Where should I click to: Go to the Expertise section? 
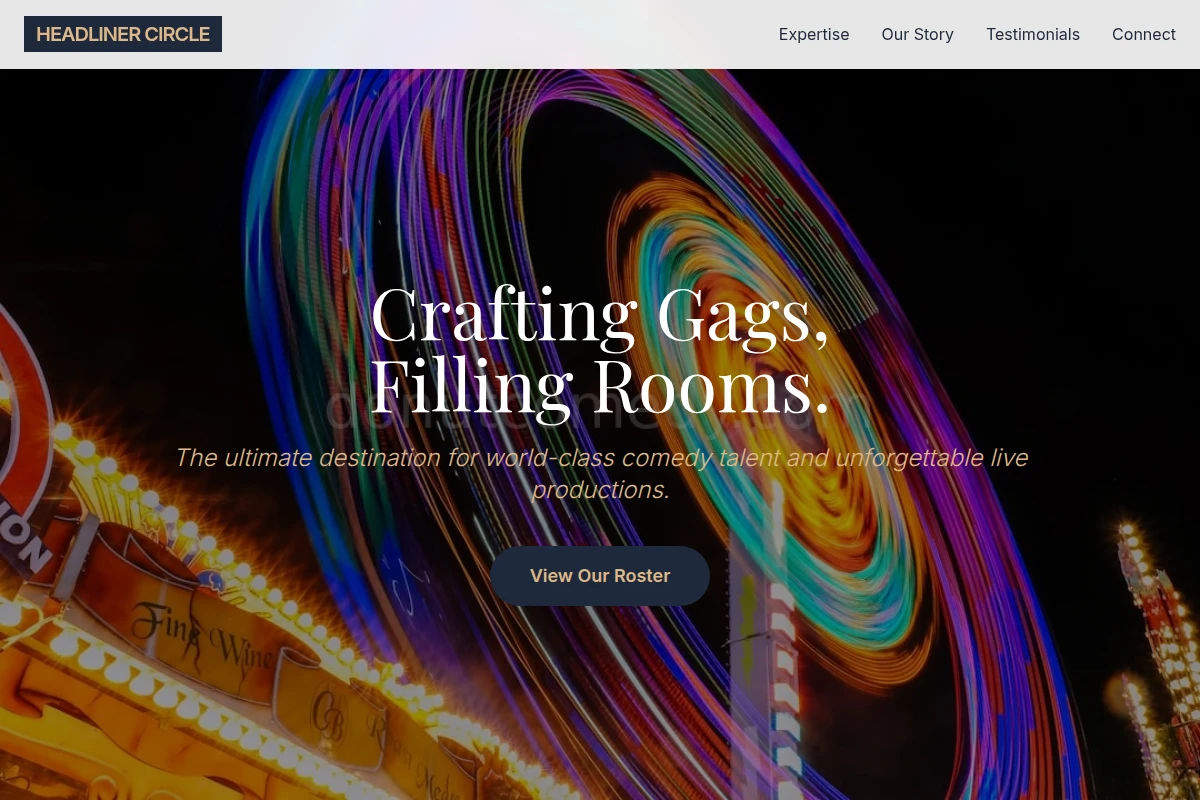point(814,34)
